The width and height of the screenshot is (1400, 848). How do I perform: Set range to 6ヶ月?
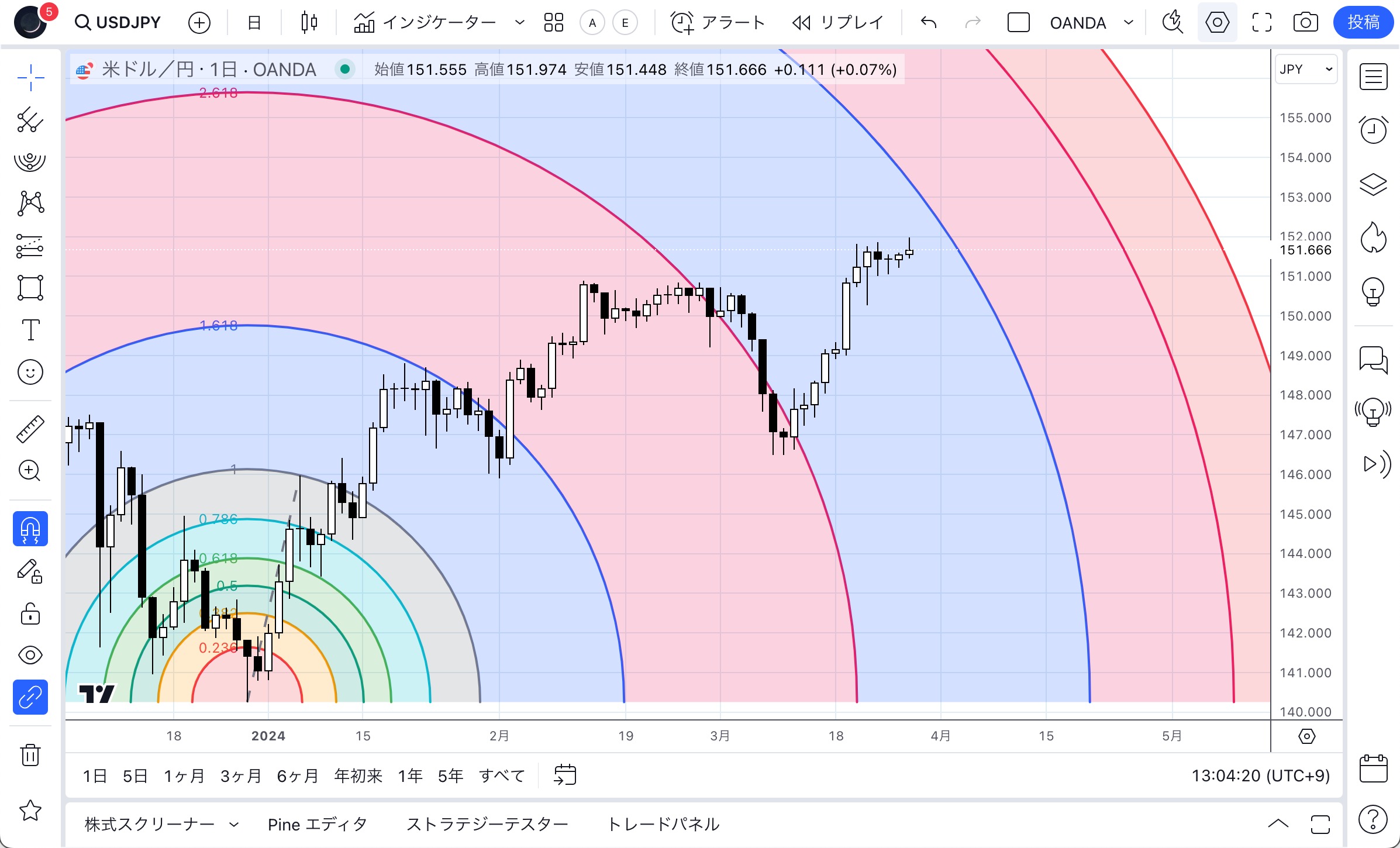tap(298, 776)
